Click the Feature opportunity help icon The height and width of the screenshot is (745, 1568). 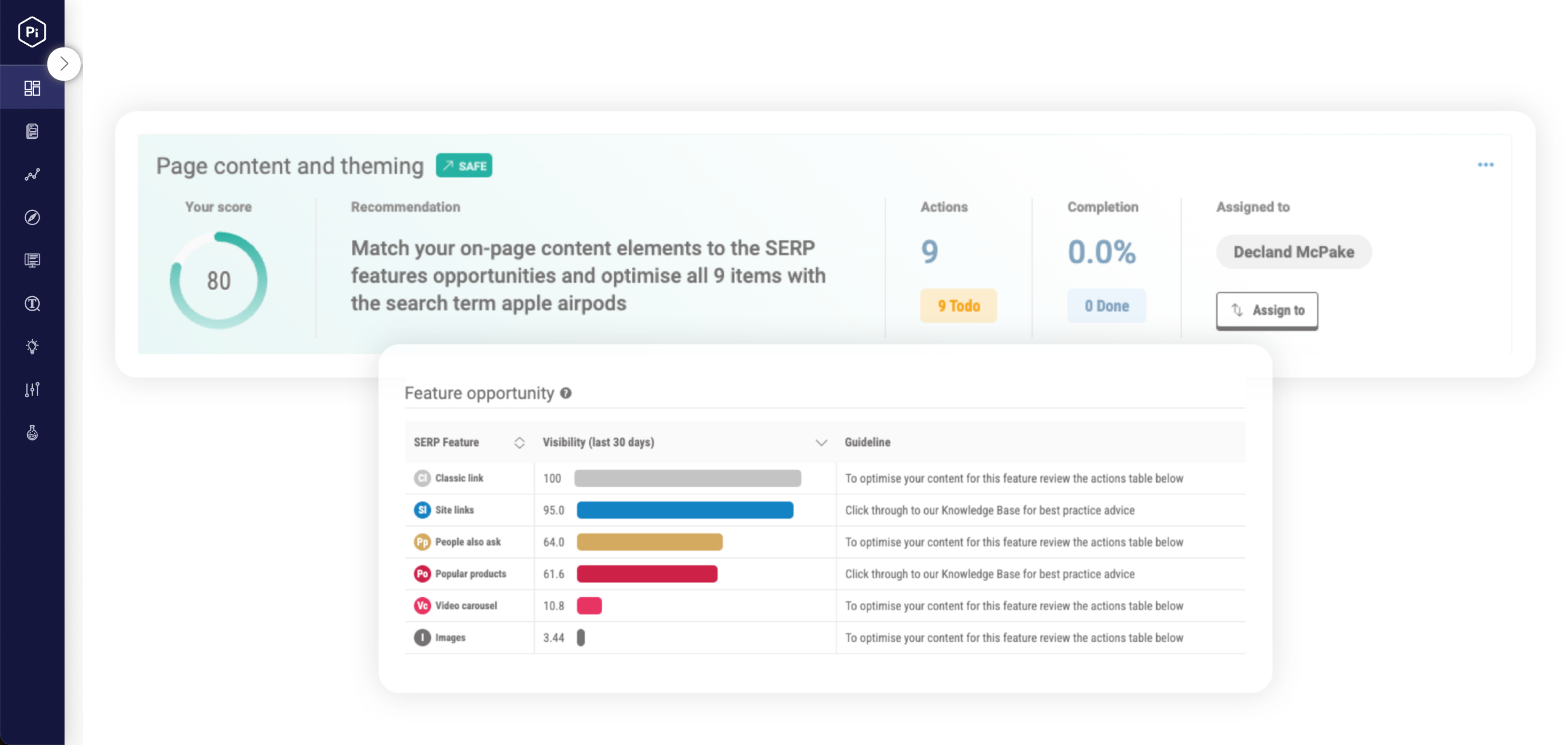[566, 393]
